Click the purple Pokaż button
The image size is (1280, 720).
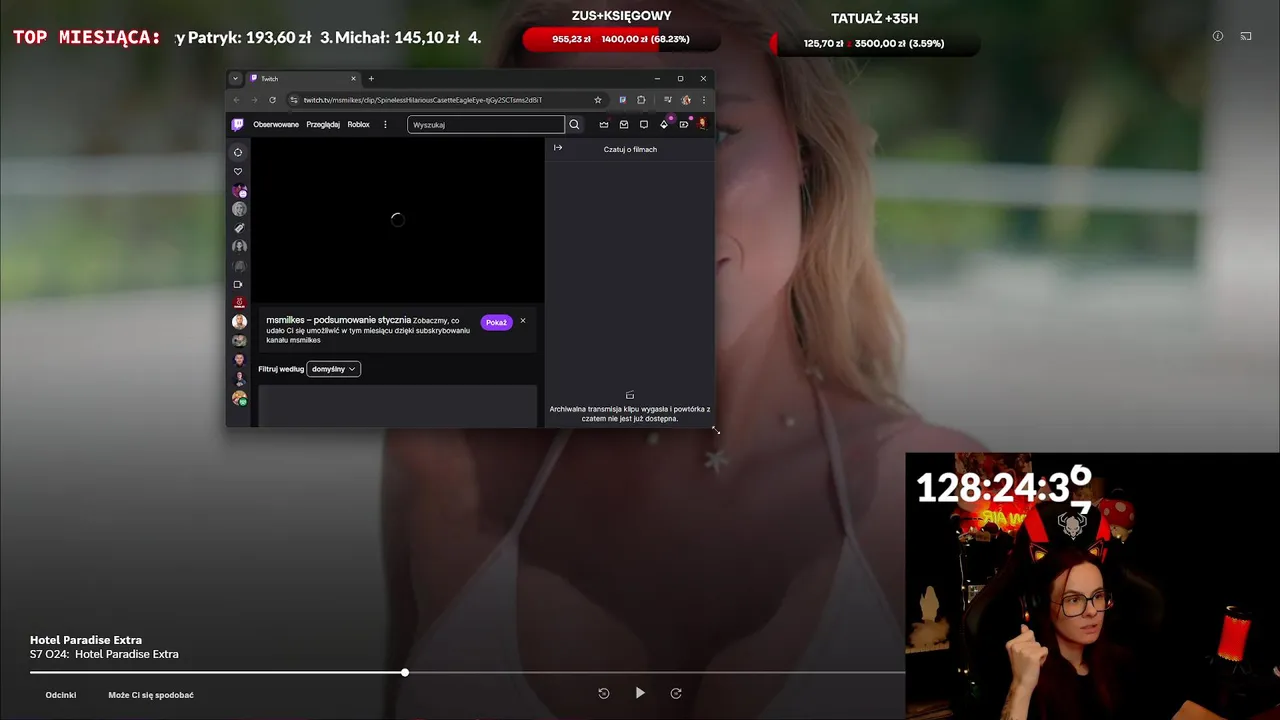click(496, 322)
